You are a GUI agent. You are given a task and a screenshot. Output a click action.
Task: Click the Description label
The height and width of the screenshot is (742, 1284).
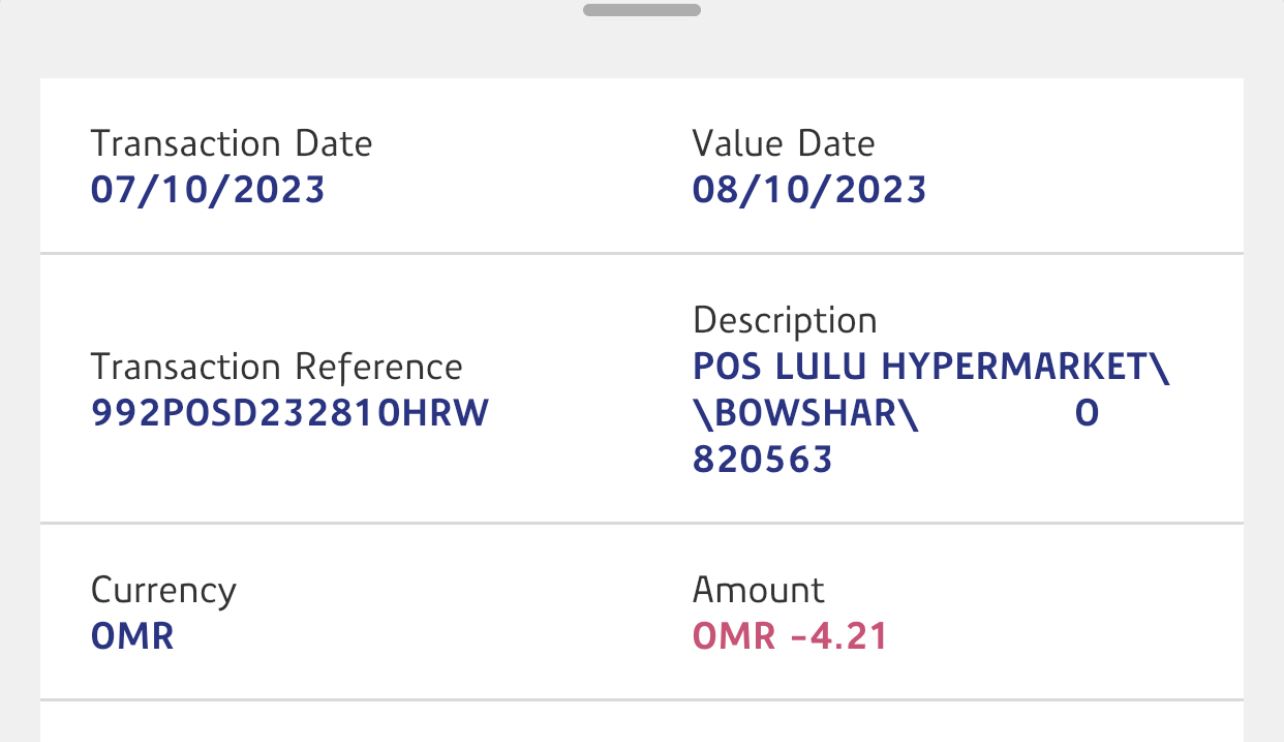click(x=784, y=321)
